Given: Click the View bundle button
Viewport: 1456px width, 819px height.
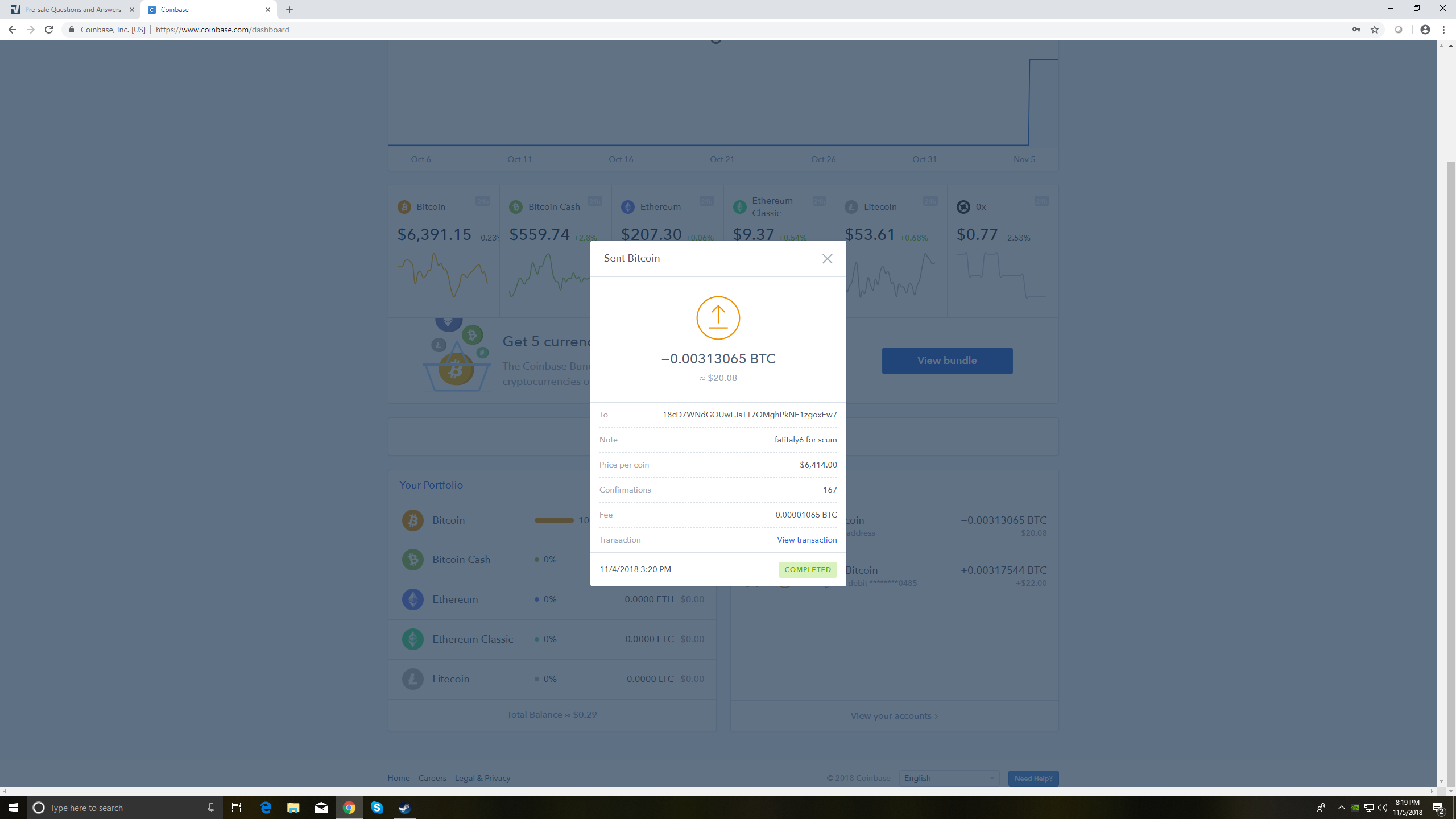Looking at the screenshot, I should pos(947,361).
